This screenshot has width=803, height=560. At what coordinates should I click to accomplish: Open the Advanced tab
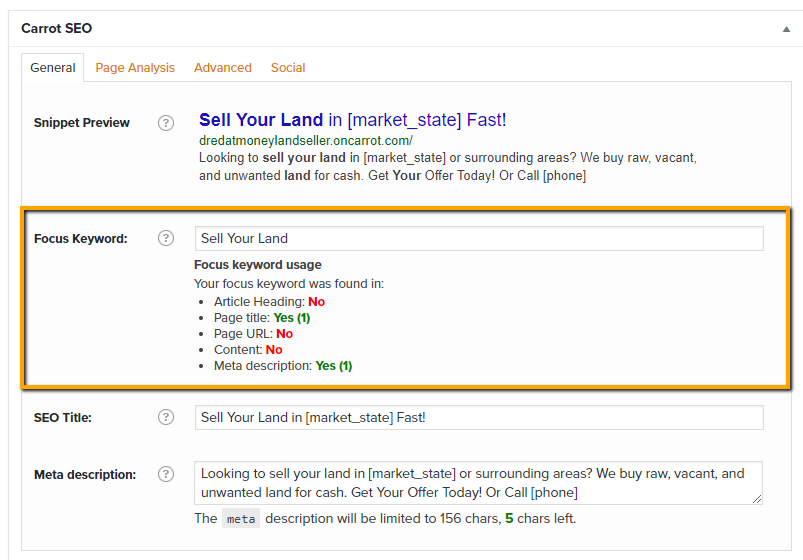click(223, 68)
